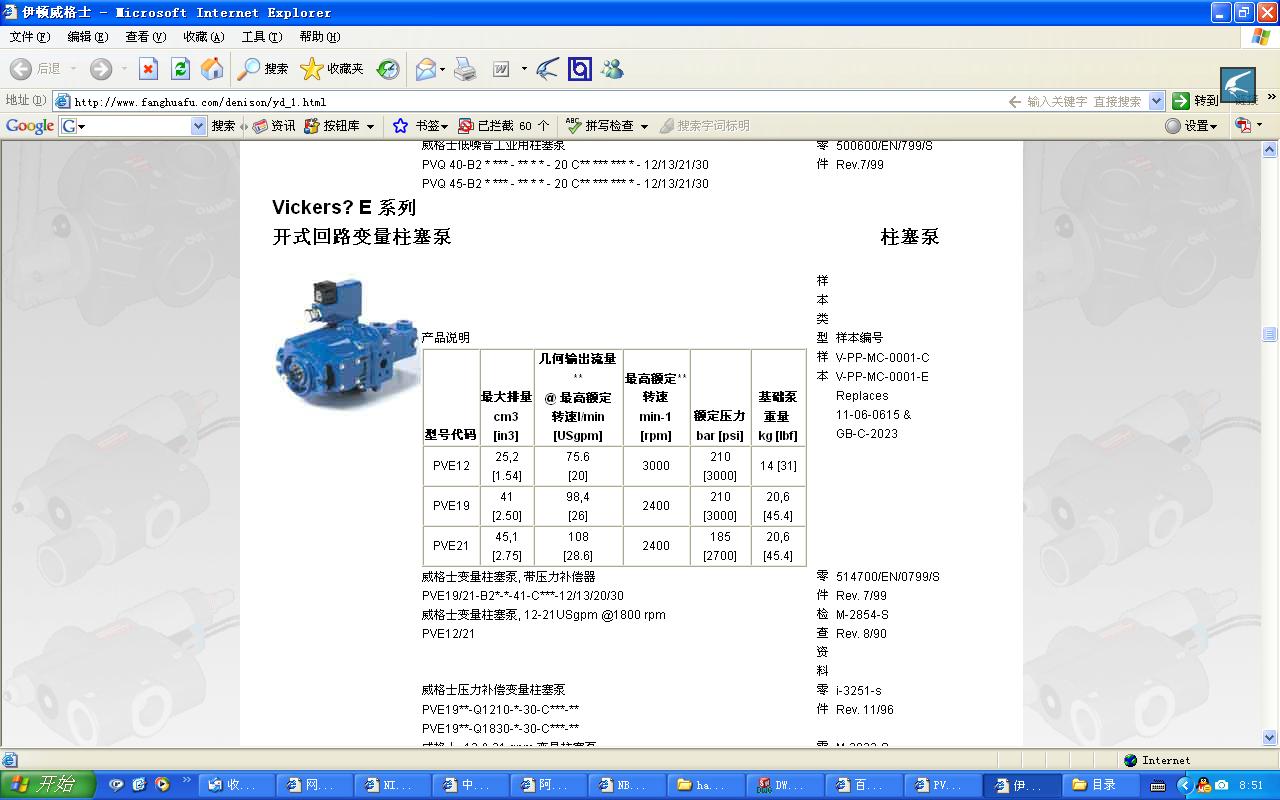1280x800 pixels.
Task: Go to the Home page
Action: [x=212, y=69]
